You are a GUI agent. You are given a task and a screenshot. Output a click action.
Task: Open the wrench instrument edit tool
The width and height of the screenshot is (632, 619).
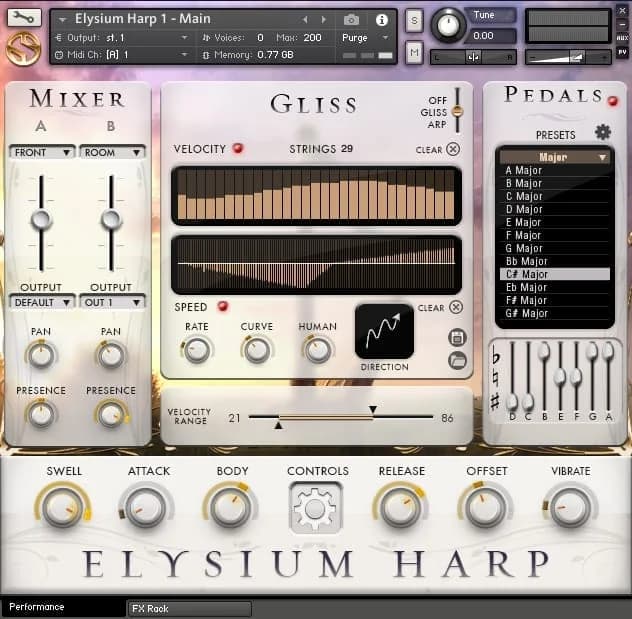[x=24, y=17]
